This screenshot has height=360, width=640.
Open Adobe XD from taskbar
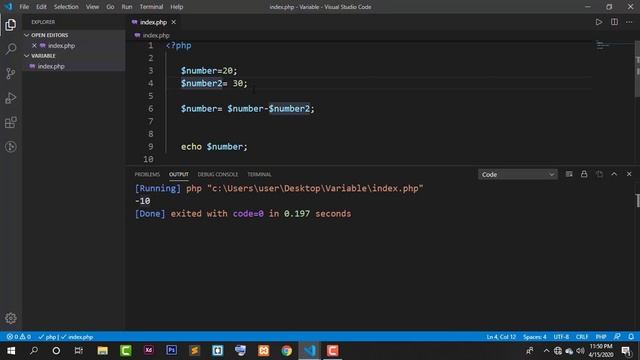click(149, 351)
